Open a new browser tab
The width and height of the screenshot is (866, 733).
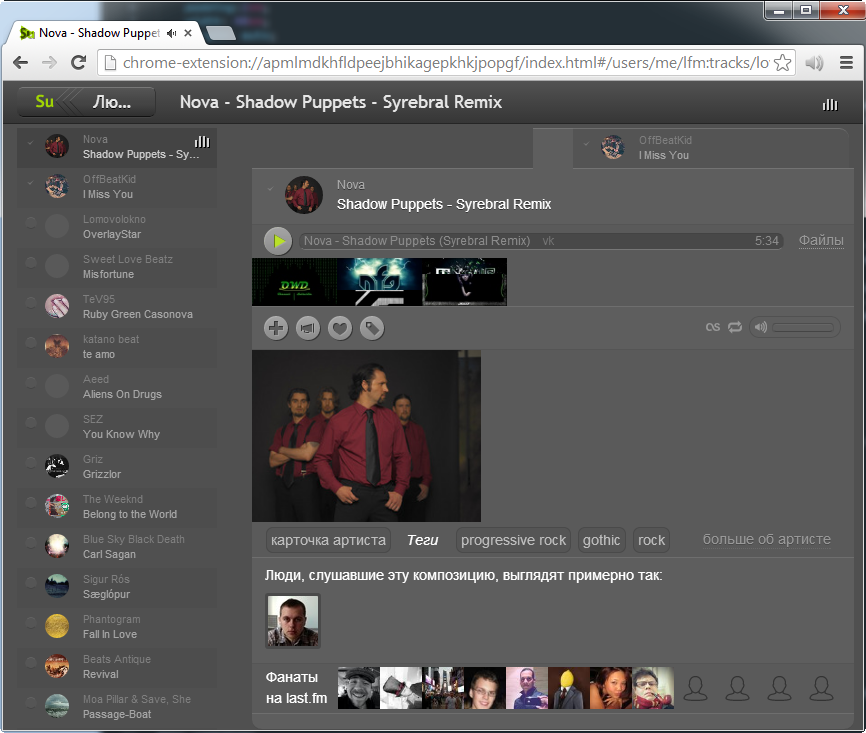(221, 33)
